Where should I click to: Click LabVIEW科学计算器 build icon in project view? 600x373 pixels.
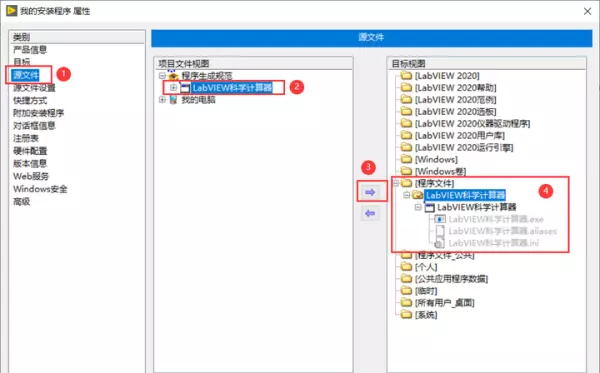tap(185, 88)
